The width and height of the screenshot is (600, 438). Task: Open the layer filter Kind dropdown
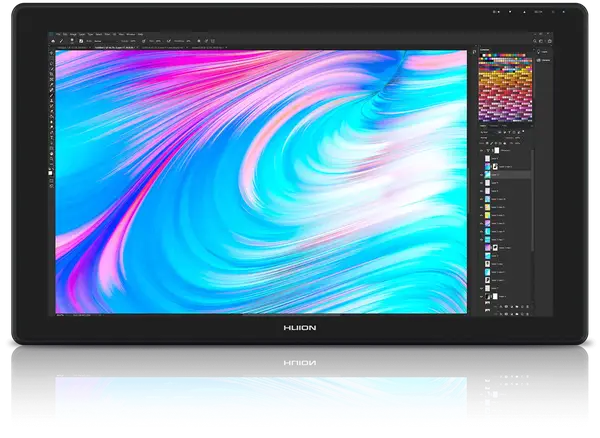tap(488, 132)
